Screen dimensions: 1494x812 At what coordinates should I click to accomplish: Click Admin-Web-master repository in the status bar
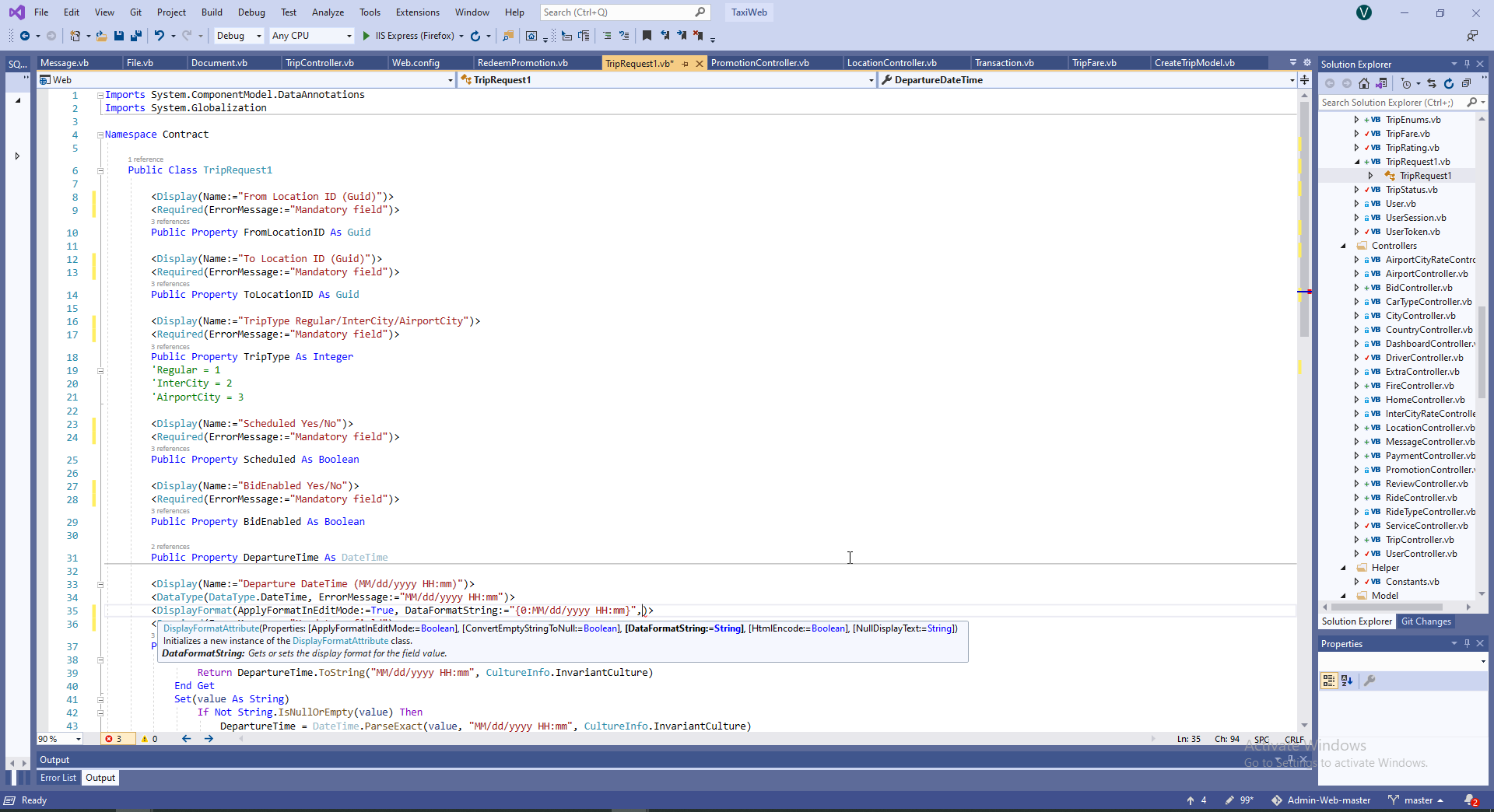tap(1321, 800)
